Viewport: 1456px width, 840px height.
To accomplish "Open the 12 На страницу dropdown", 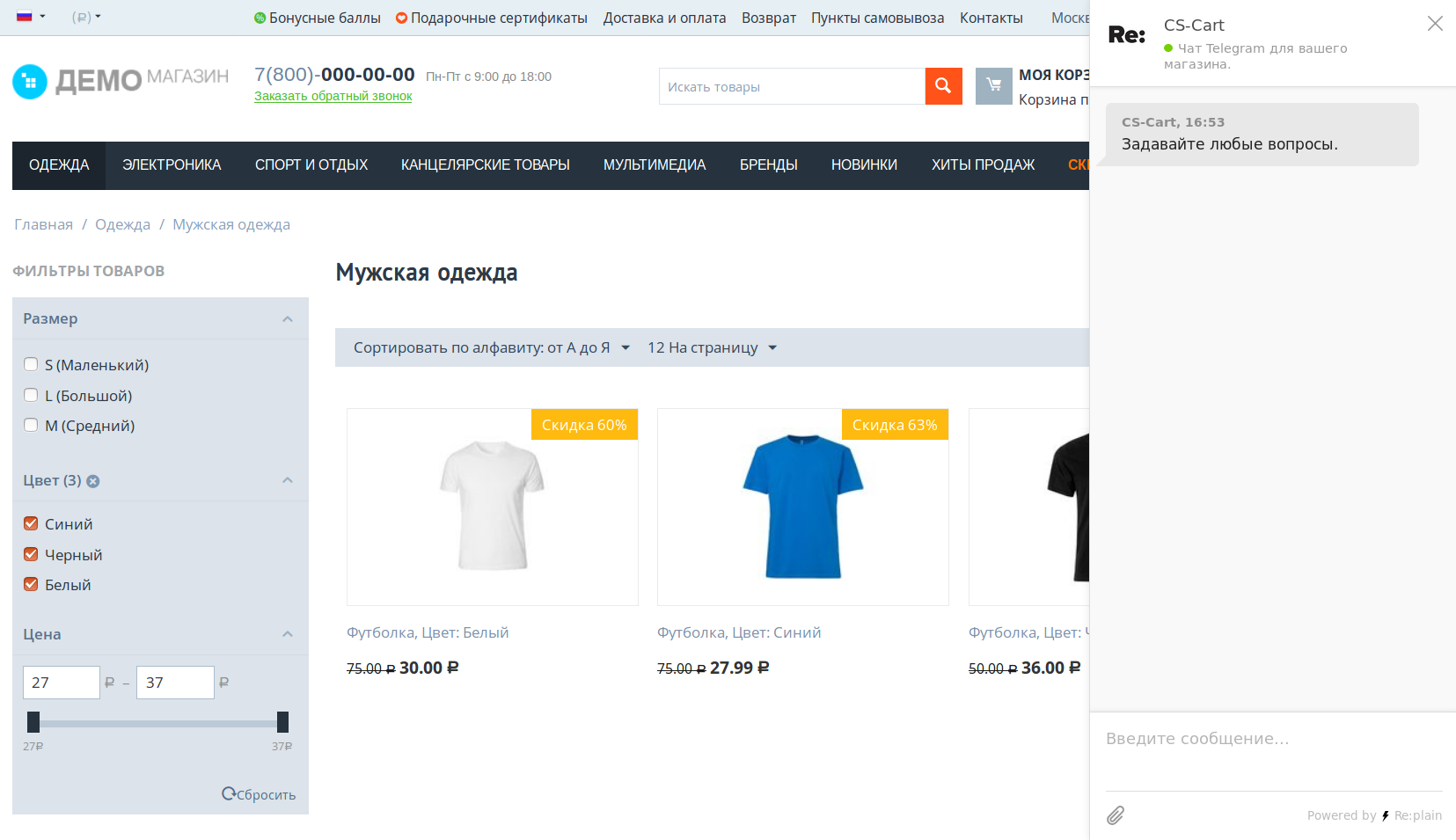I will 712,347.
